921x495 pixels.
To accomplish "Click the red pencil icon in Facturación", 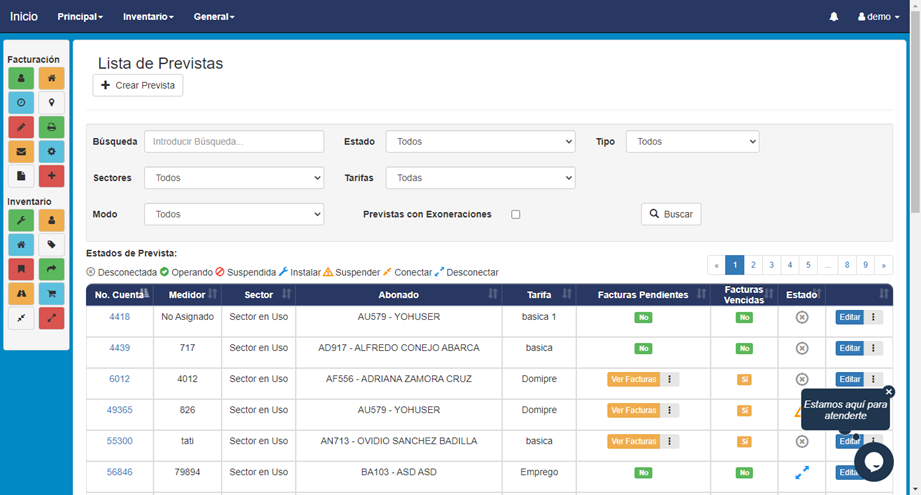I will click(21, 127).
